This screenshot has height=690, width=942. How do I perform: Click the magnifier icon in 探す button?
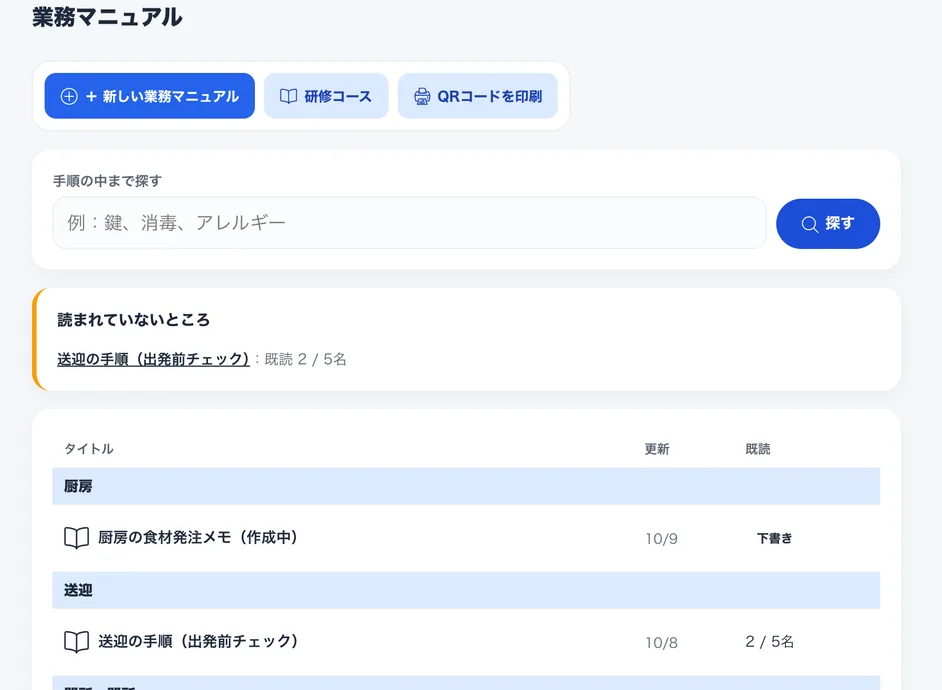click(x=809, y=224)
